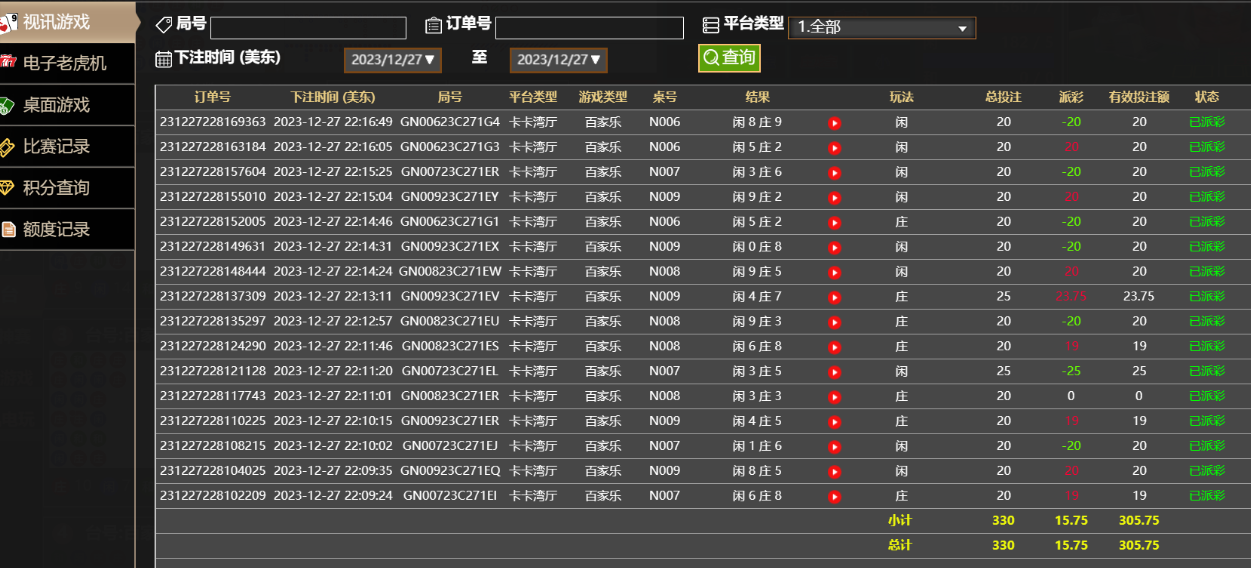This screenshot has width=1251, height=568.
Task: Open 比赛记录 menu item
Action: (67, 147)
